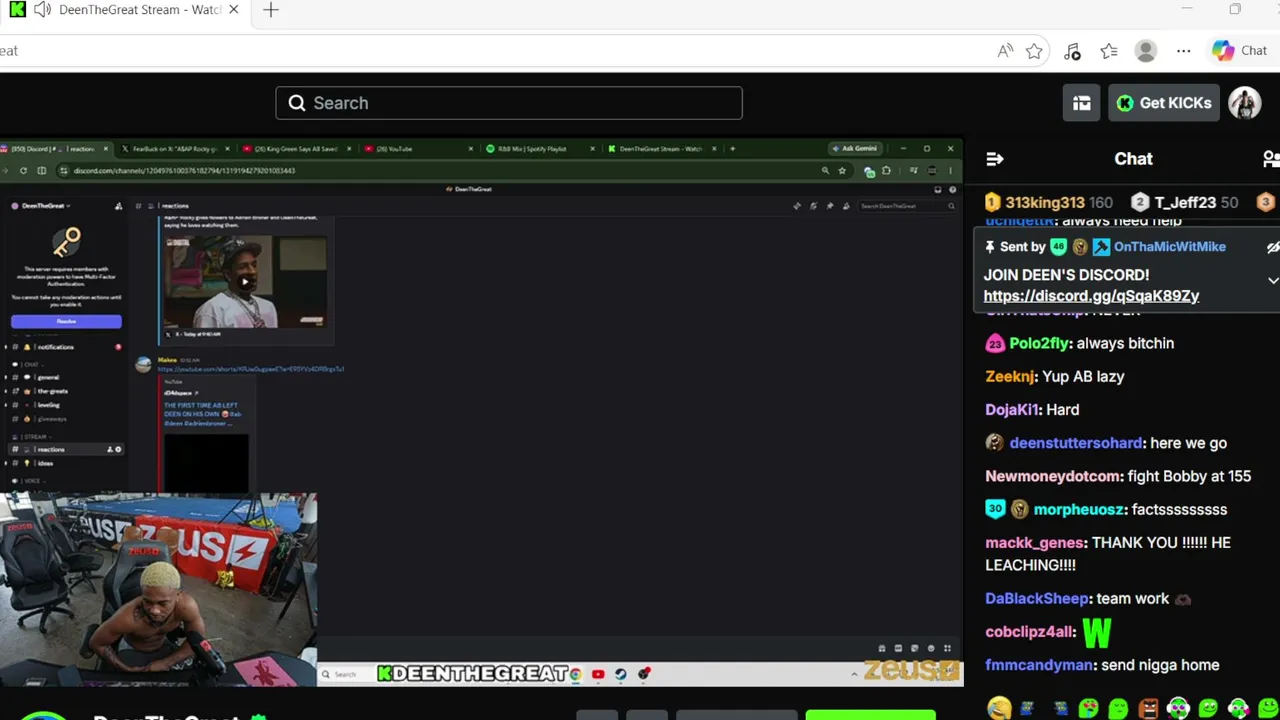
Task: Open Edge settings and more menu
Action: 1183,51
